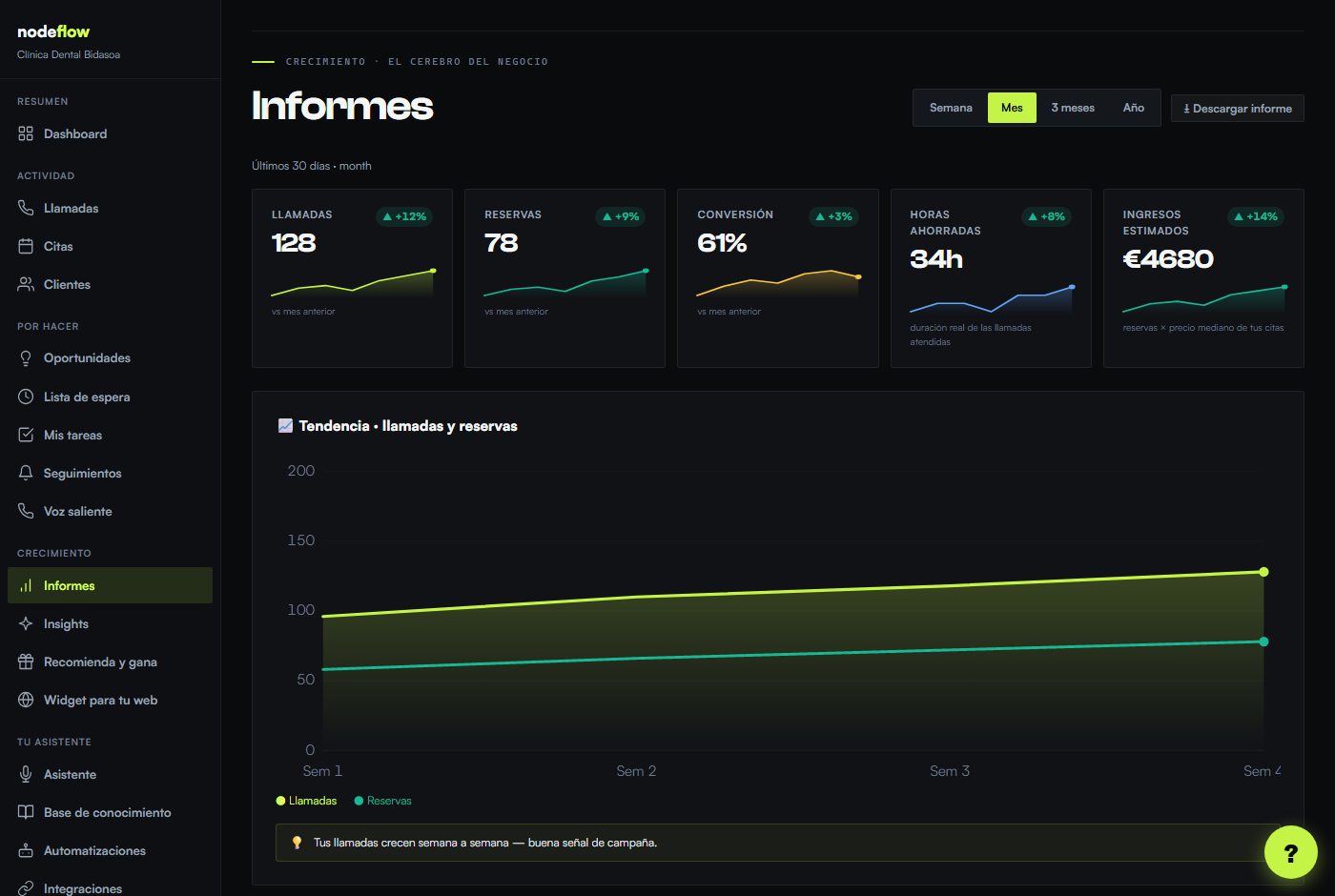Image resolution: width=1335 pixels, height=896 pixels.
Task: Click the Automatizaciones robot icon
Action: tap(26, 850)
